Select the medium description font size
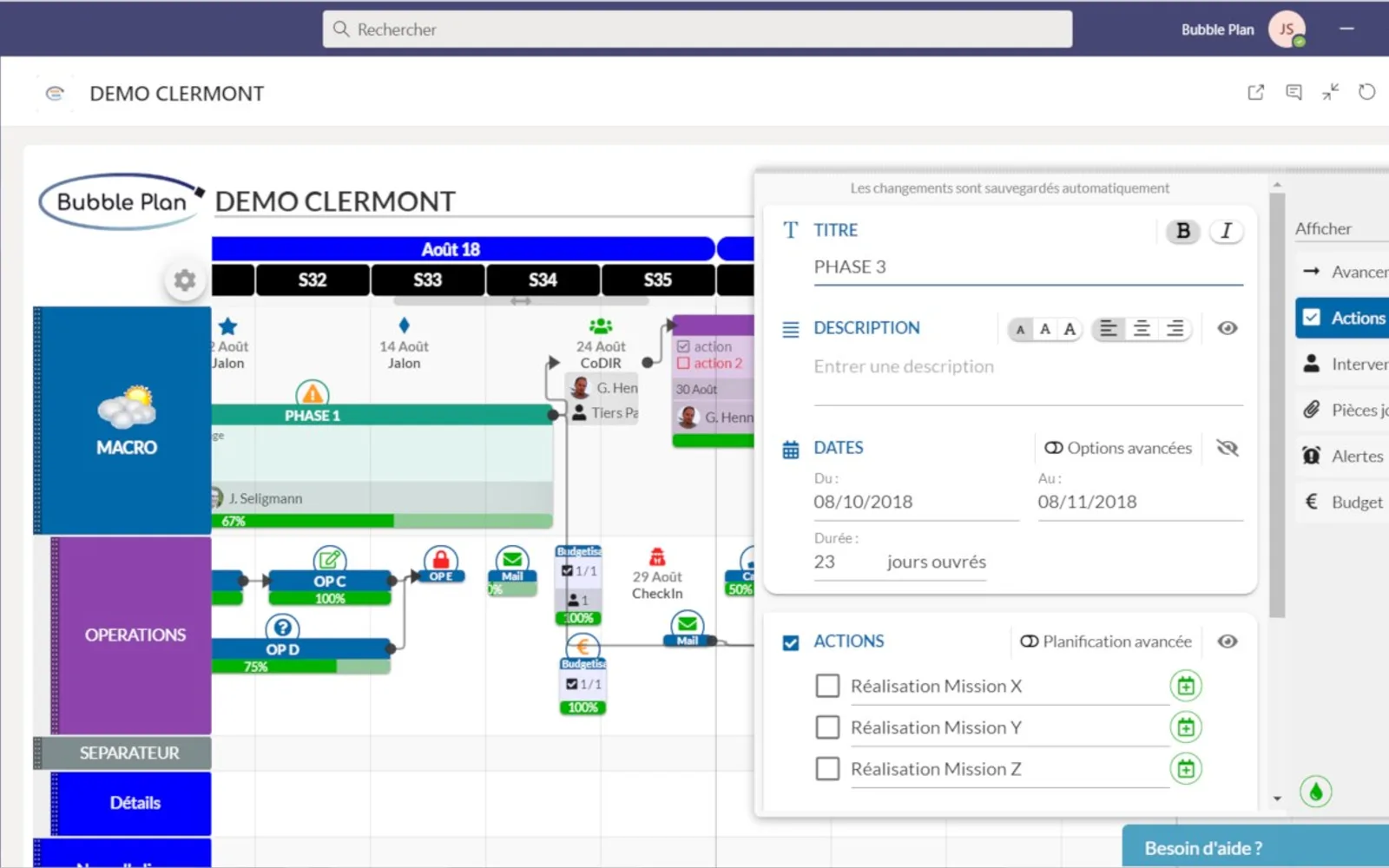The height and width of the screenshot is (868, 1389). [x=1045, y=329]
